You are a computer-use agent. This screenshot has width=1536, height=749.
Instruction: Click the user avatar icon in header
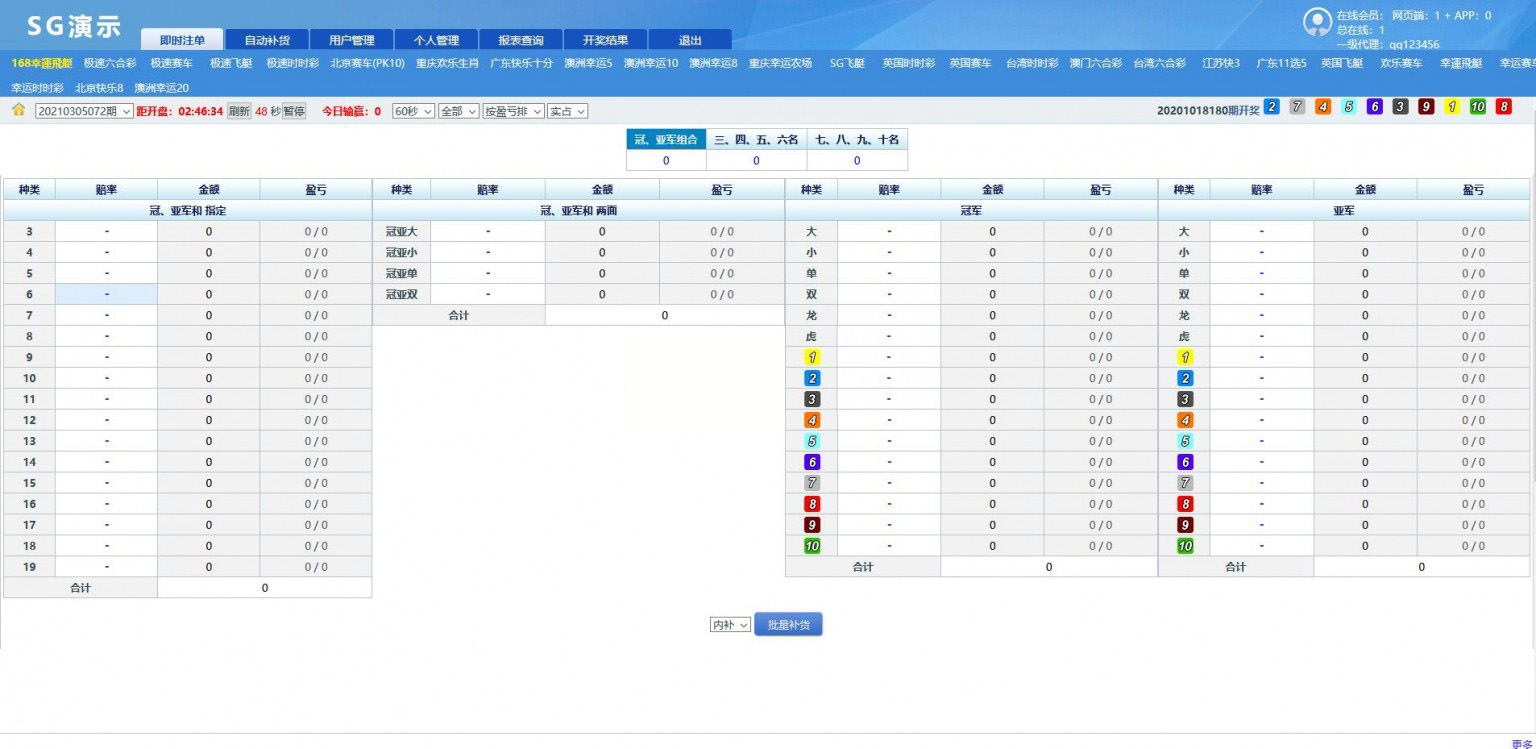tap(1317, 22)
